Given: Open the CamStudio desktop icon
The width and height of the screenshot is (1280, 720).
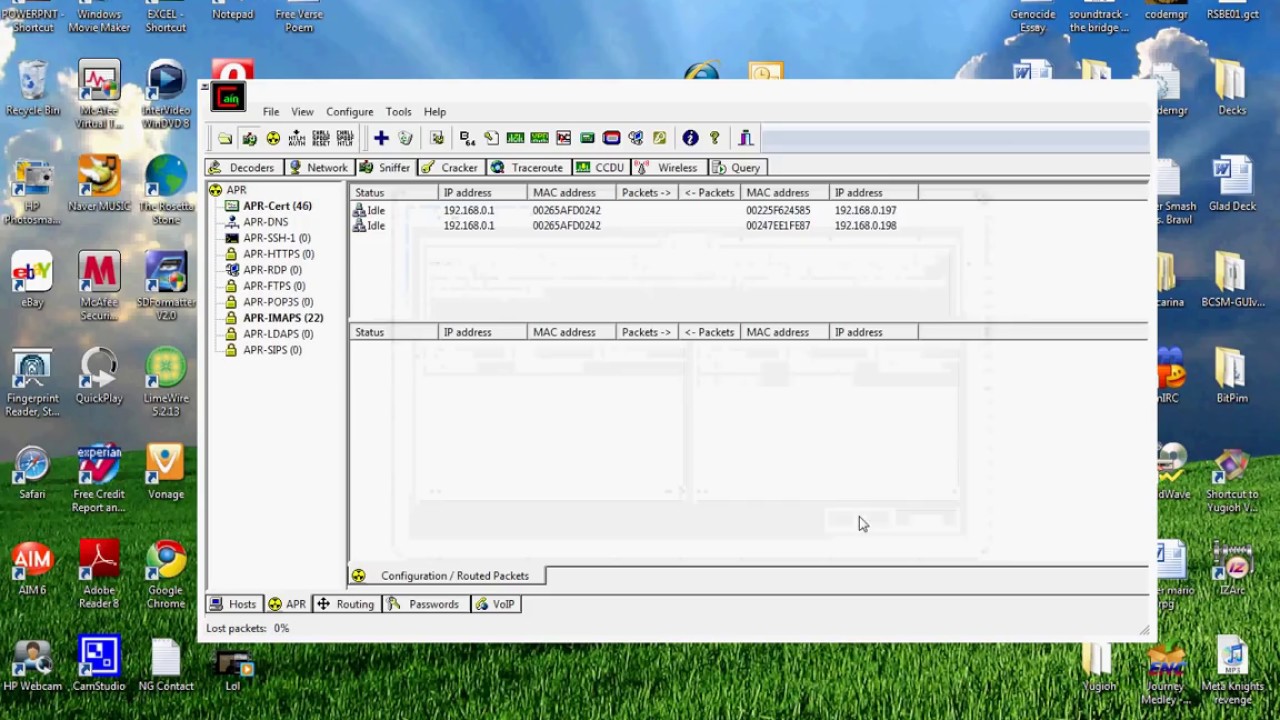Looking at the screenshot, I should click(99, 664).
